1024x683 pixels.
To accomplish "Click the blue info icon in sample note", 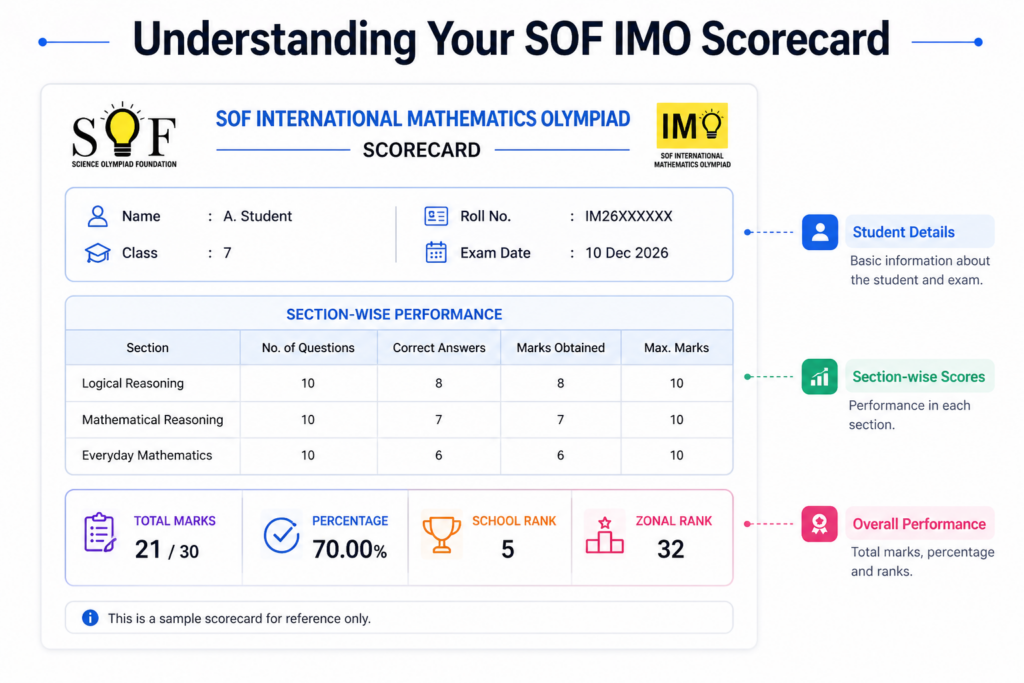I will [90, 618].
